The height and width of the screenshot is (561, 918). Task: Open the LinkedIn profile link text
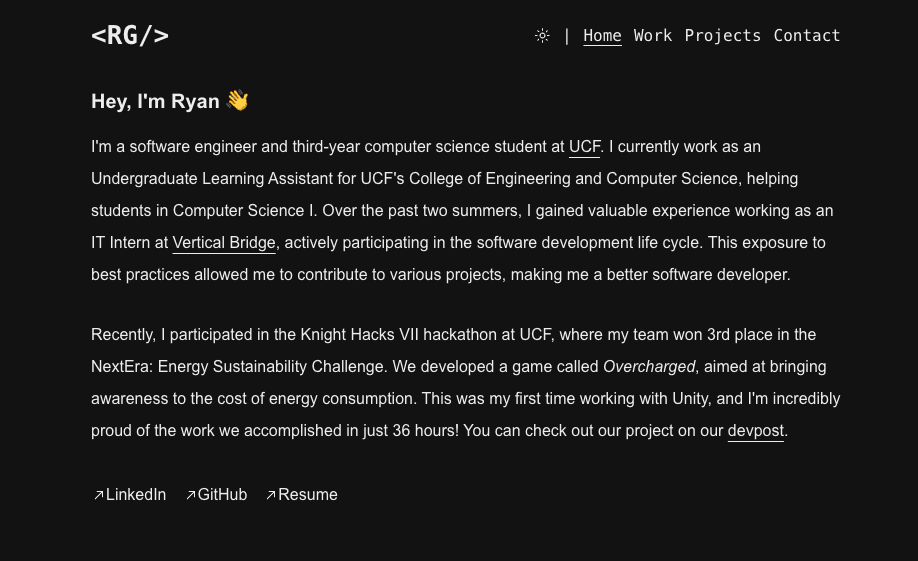[x=136, y=495]
